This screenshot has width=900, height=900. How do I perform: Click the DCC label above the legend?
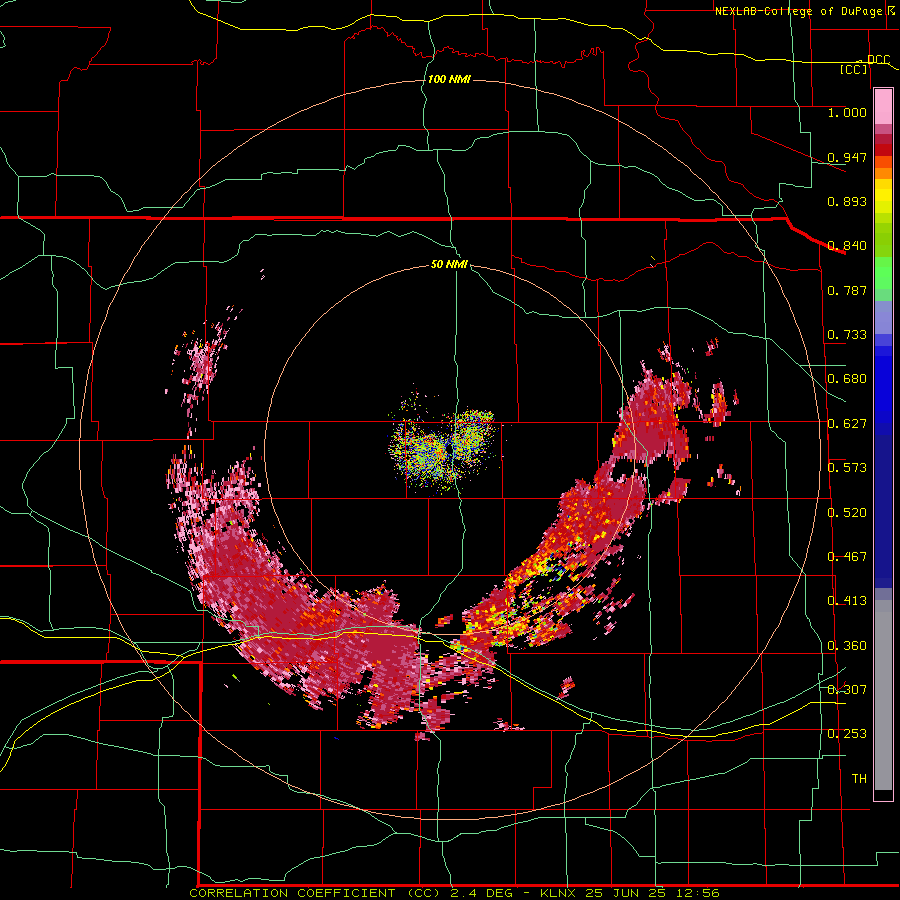tap(878, 59)
